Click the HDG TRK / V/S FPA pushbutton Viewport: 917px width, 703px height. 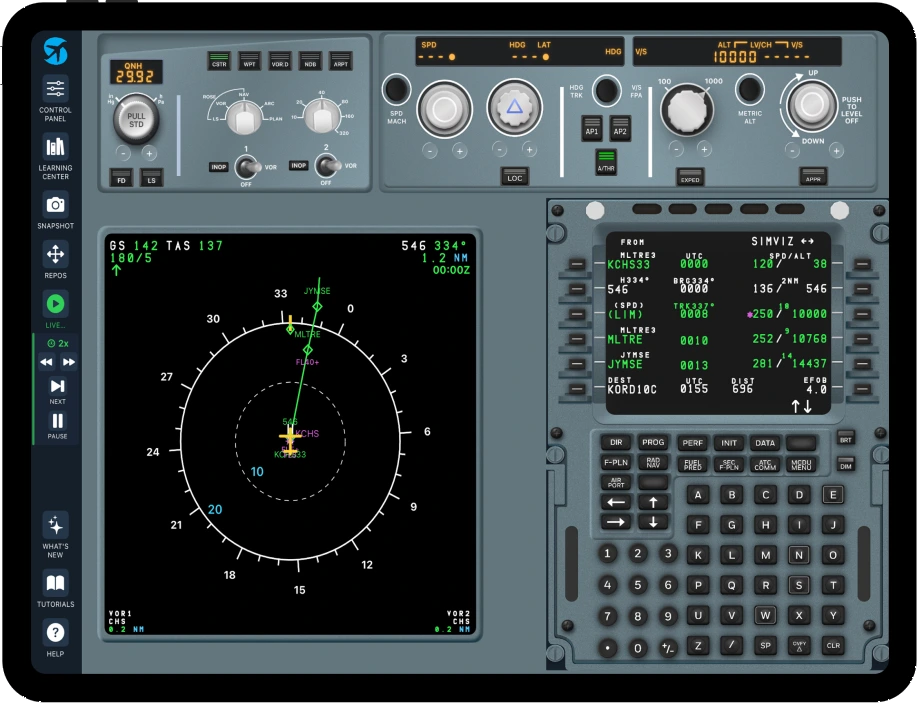(606, 91)
